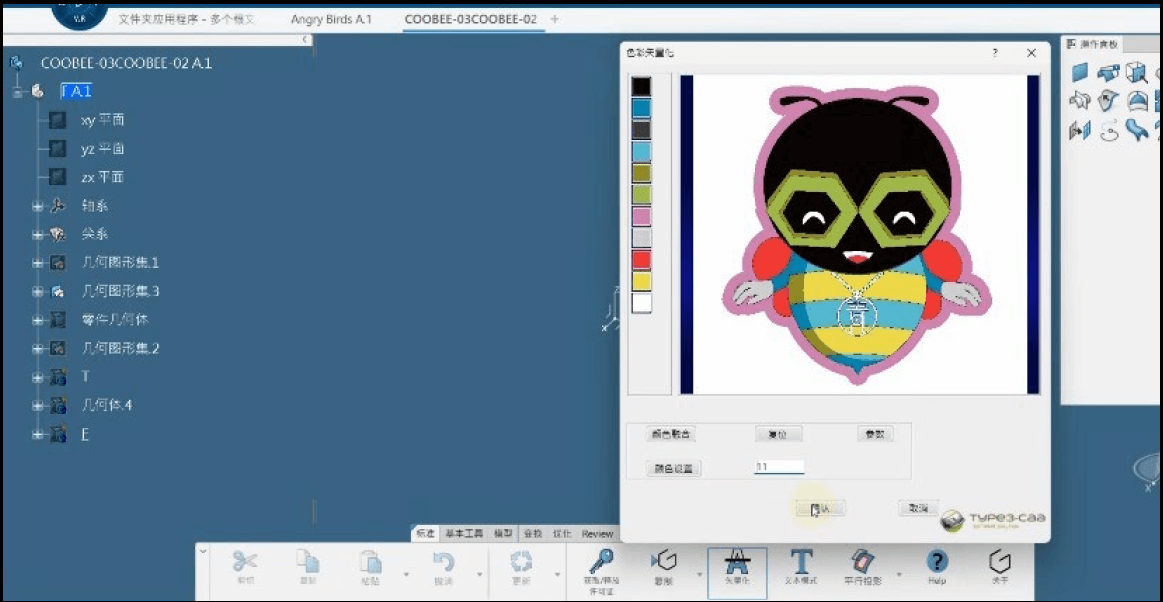Click the wireframe cube with blue face icon
The width and height of the screenshot is (1163, 602).
(x=1136, y=73)
